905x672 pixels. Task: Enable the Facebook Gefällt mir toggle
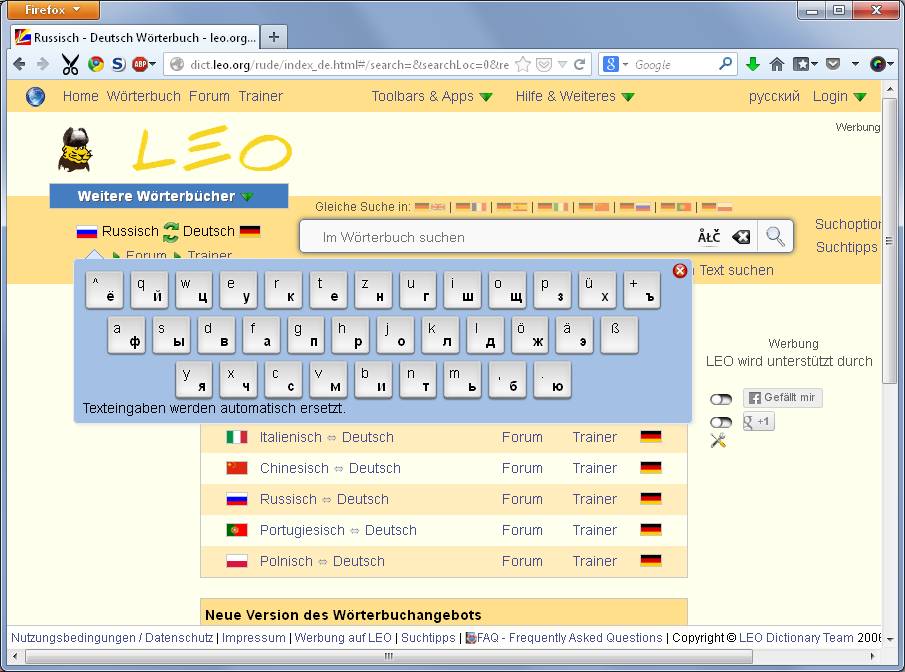(x=721, y=398)
